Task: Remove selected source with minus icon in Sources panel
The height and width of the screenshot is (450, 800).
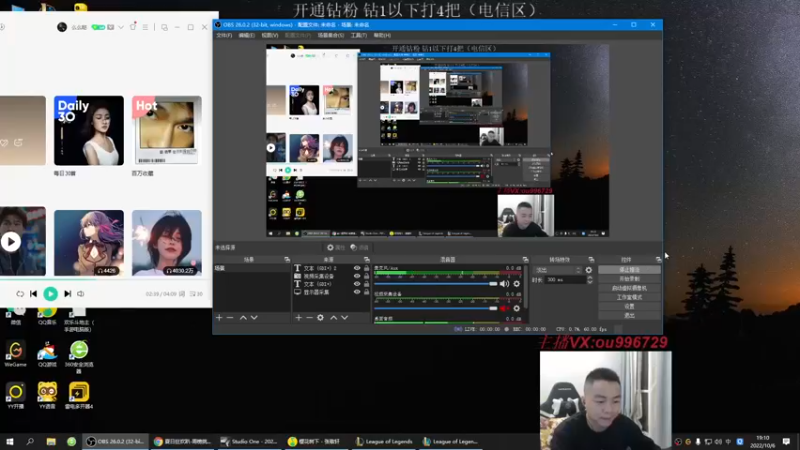Action: coord(309,317)
